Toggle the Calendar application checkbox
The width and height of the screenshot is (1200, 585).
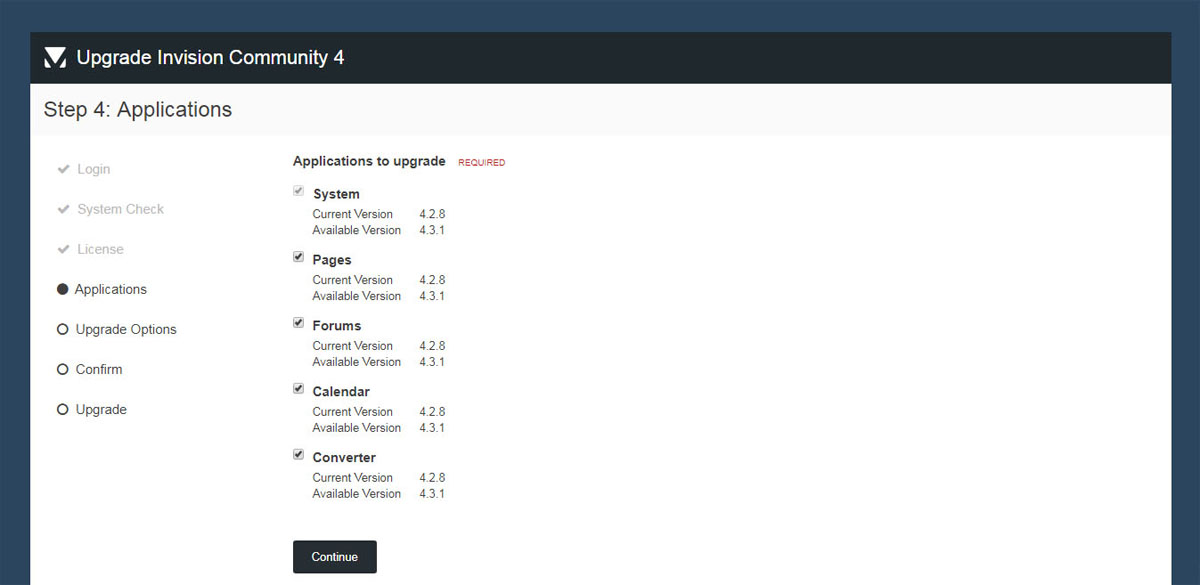point(298,389)
